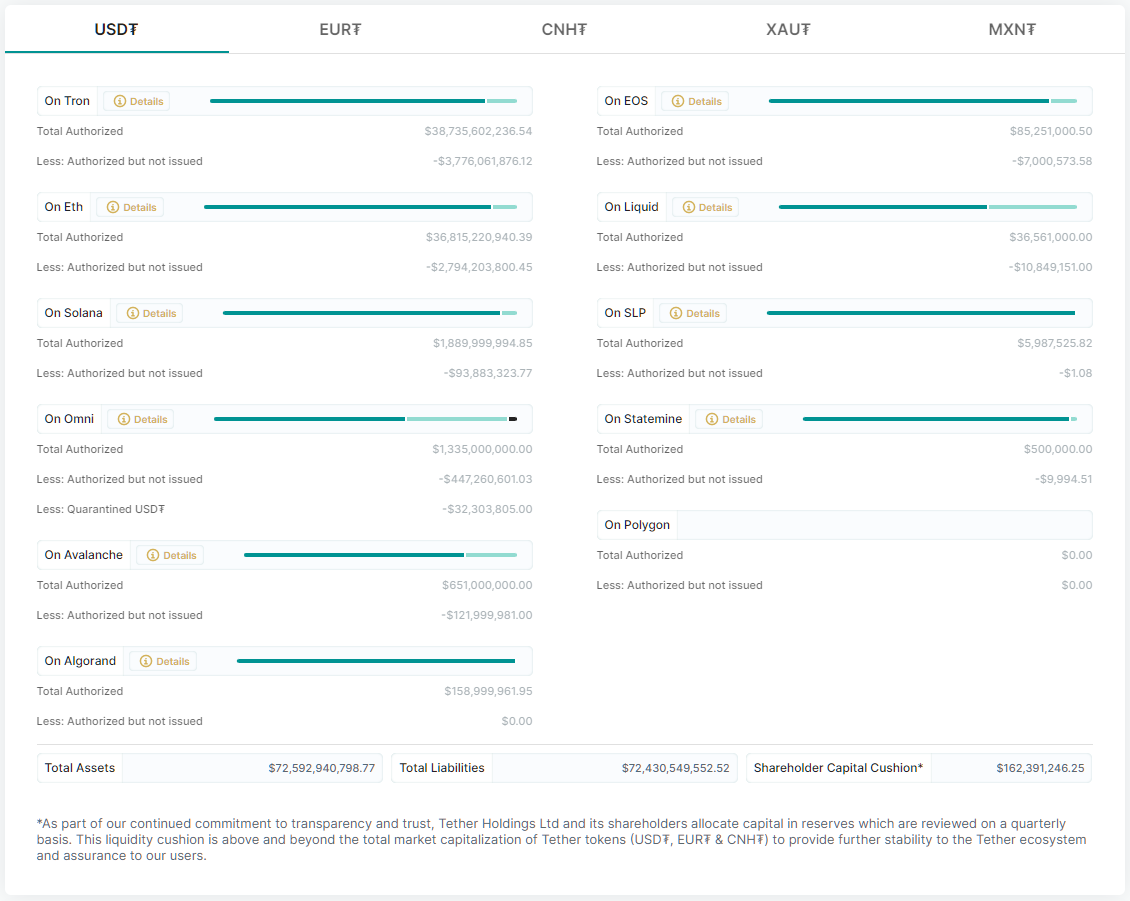Switch to the EUR₮ tab
Image resolution: width=1130 pixels, height=901 pixels.
click(x=340, y=29)
